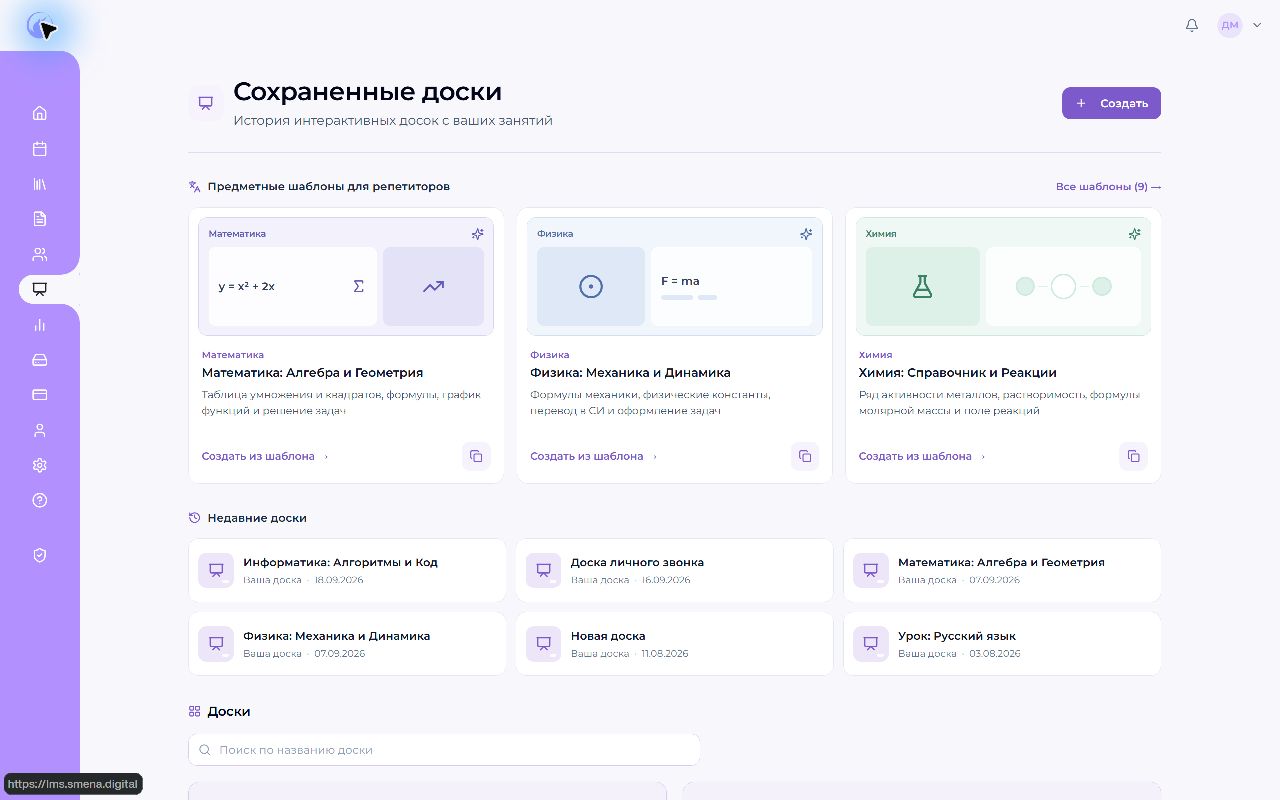The height and width of the screenshot is (800, 1280).
Task: Open the payment card icon in sidebar
Action: coord(40,395)
